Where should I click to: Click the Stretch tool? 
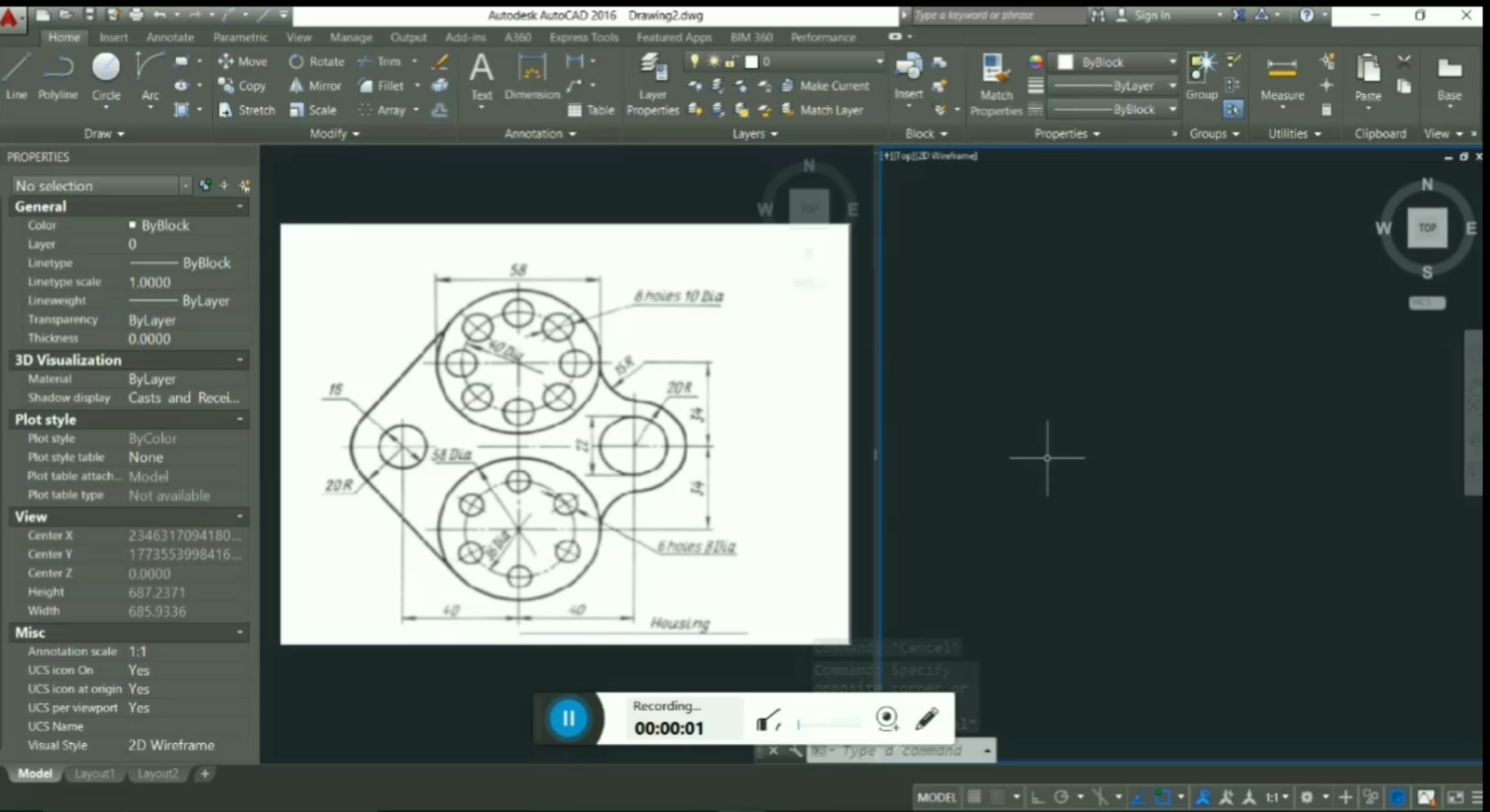[x=247, y=110]
